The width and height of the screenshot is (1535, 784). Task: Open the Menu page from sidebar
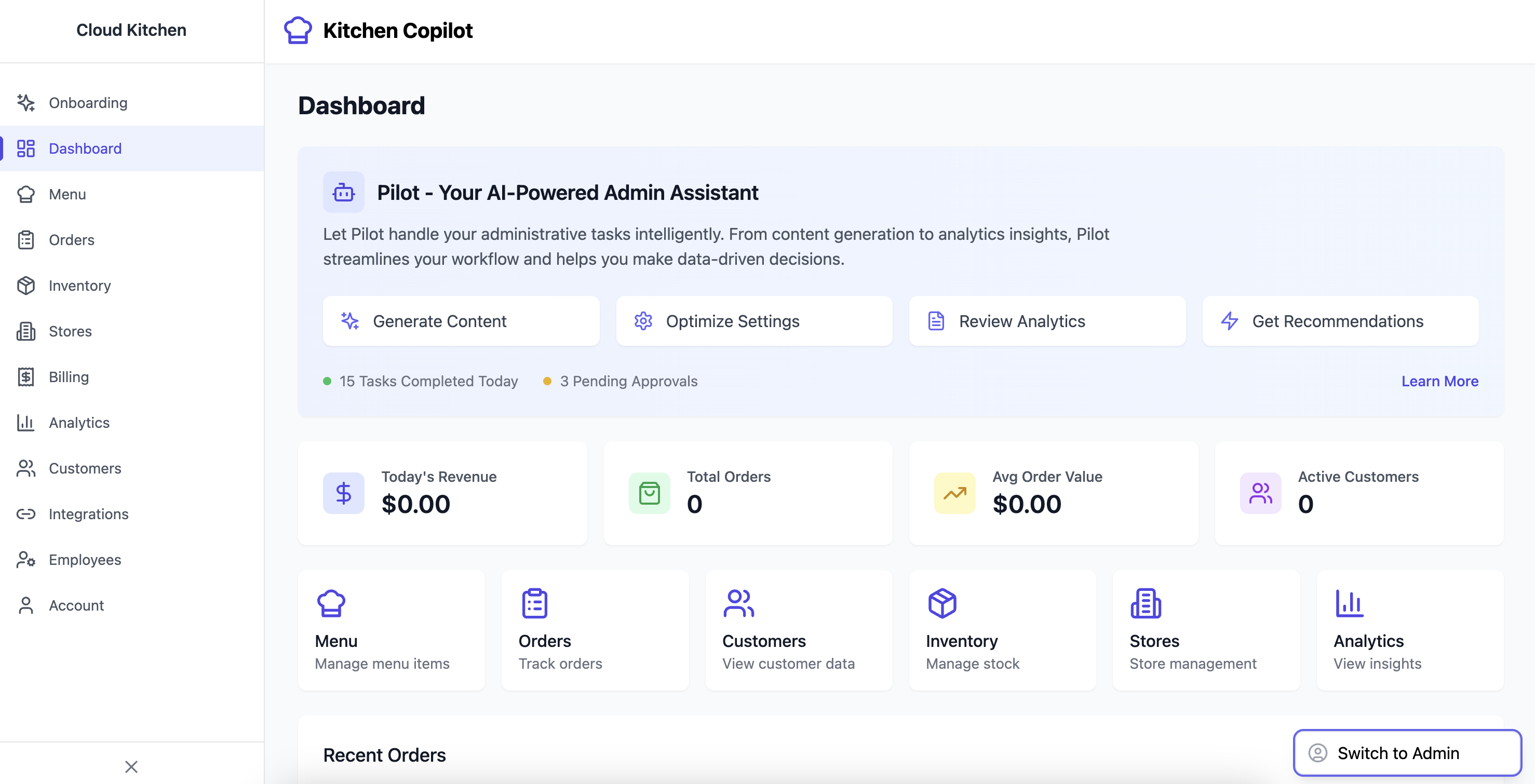67,194
